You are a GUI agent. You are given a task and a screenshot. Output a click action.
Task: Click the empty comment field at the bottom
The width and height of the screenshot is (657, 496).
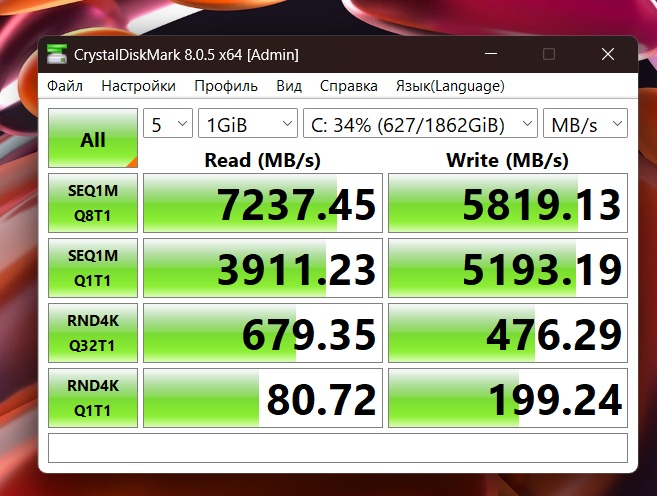click(x=338, y=448)
